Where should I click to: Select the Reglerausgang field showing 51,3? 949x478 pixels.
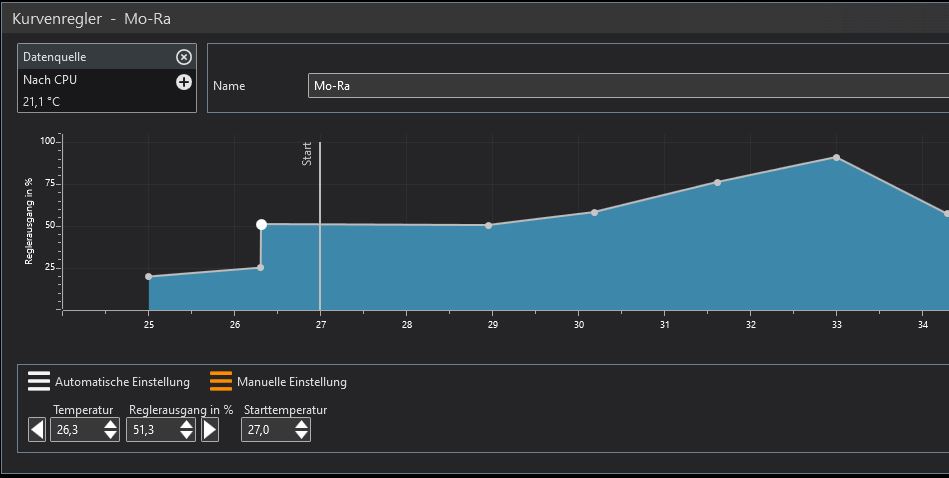coord(151,430)
